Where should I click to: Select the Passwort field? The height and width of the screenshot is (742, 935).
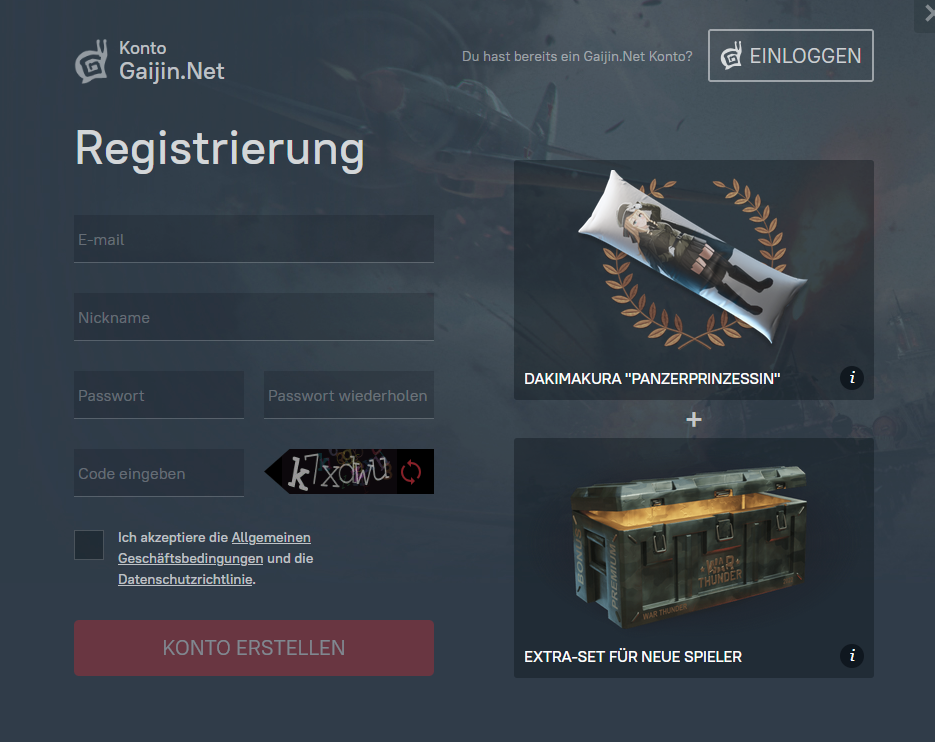[159, 395]
